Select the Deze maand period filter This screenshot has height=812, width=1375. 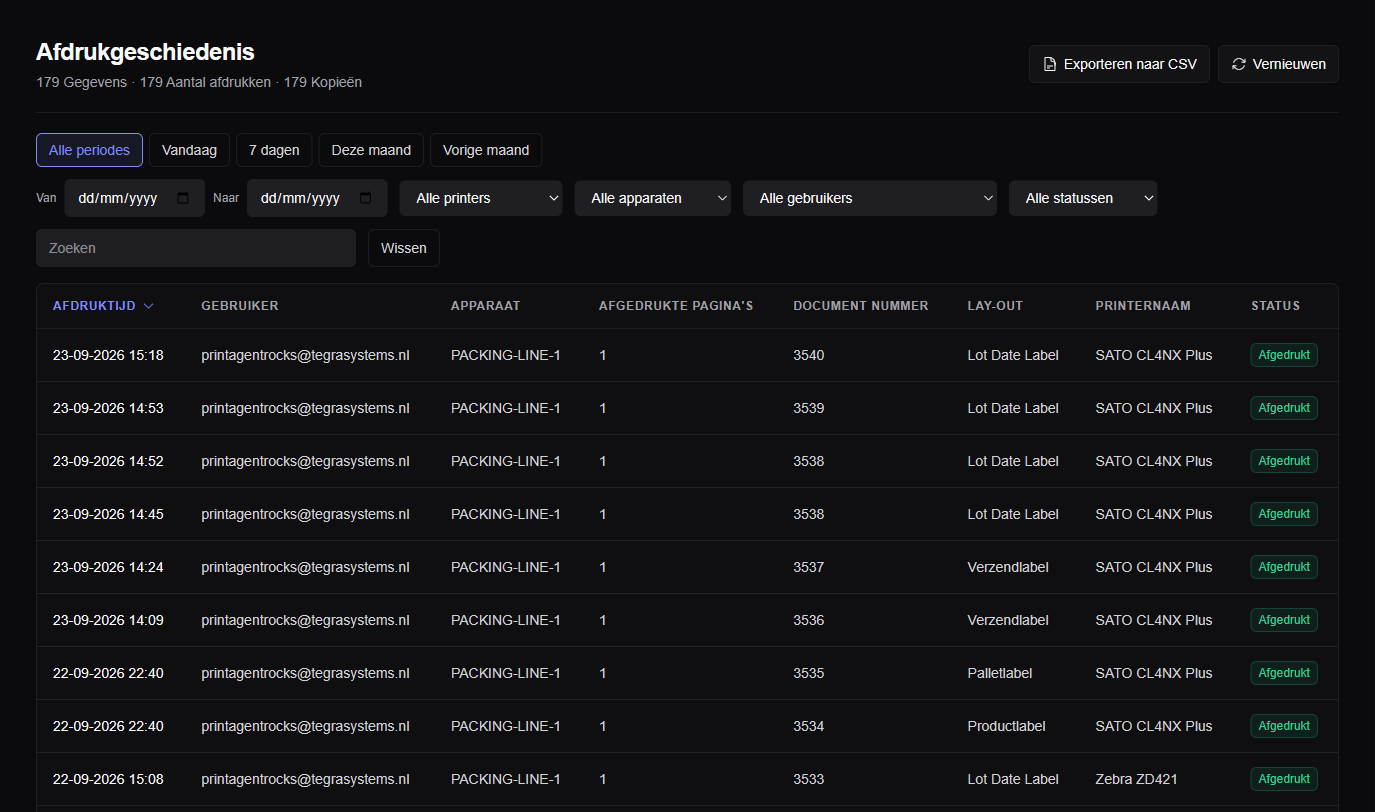point(371,150)
